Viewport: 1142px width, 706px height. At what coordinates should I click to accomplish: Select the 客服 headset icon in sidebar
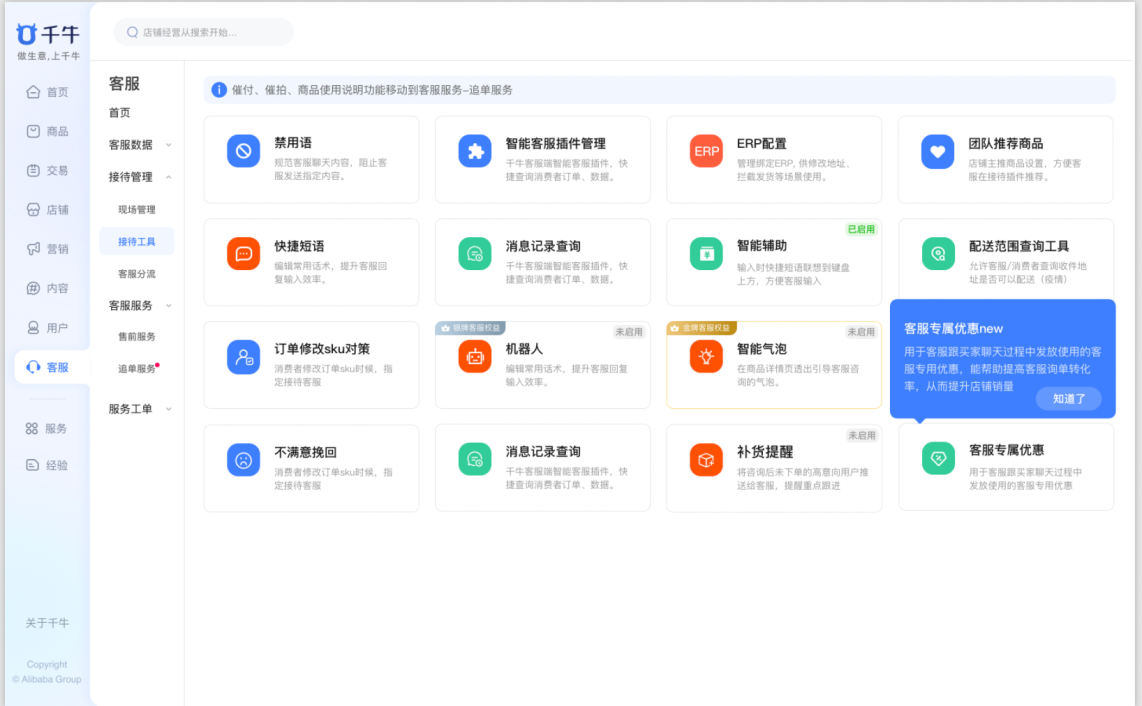tap(33, 367)
